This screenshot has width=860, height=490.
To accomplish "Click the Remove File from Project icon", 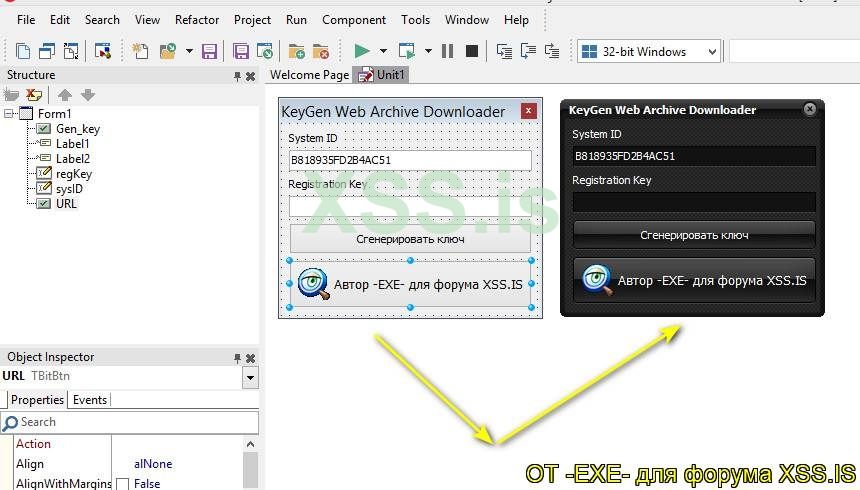I will tap(321, 52).
